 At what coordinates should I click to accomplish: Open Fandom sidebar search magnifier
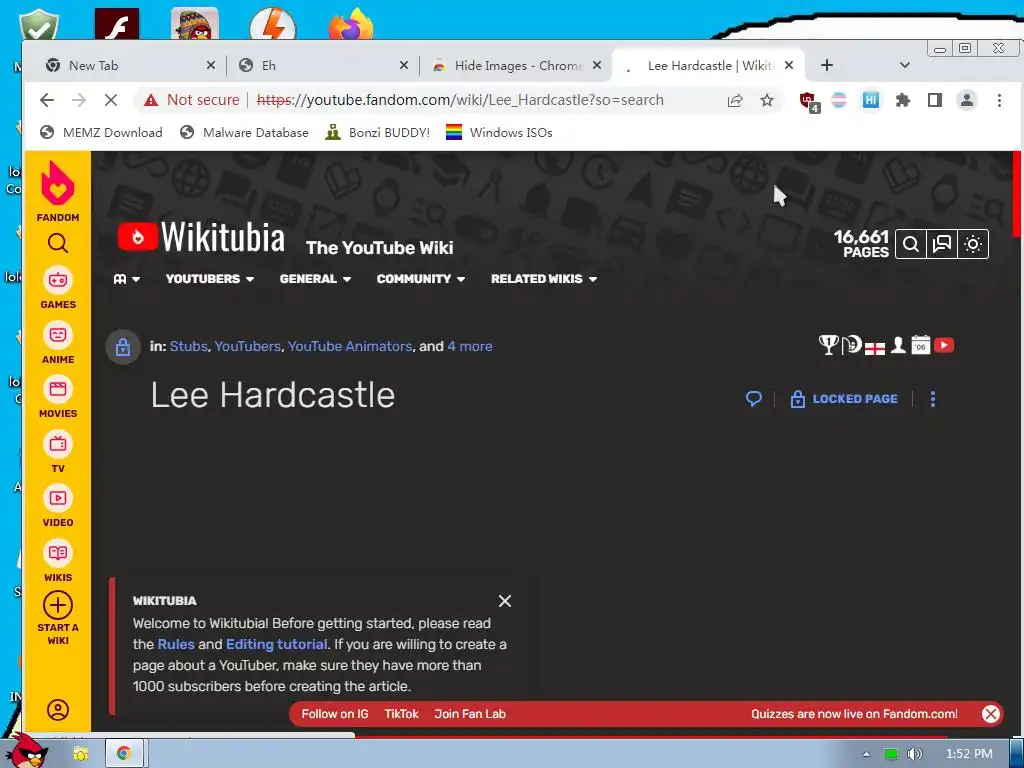pos(57,244)
